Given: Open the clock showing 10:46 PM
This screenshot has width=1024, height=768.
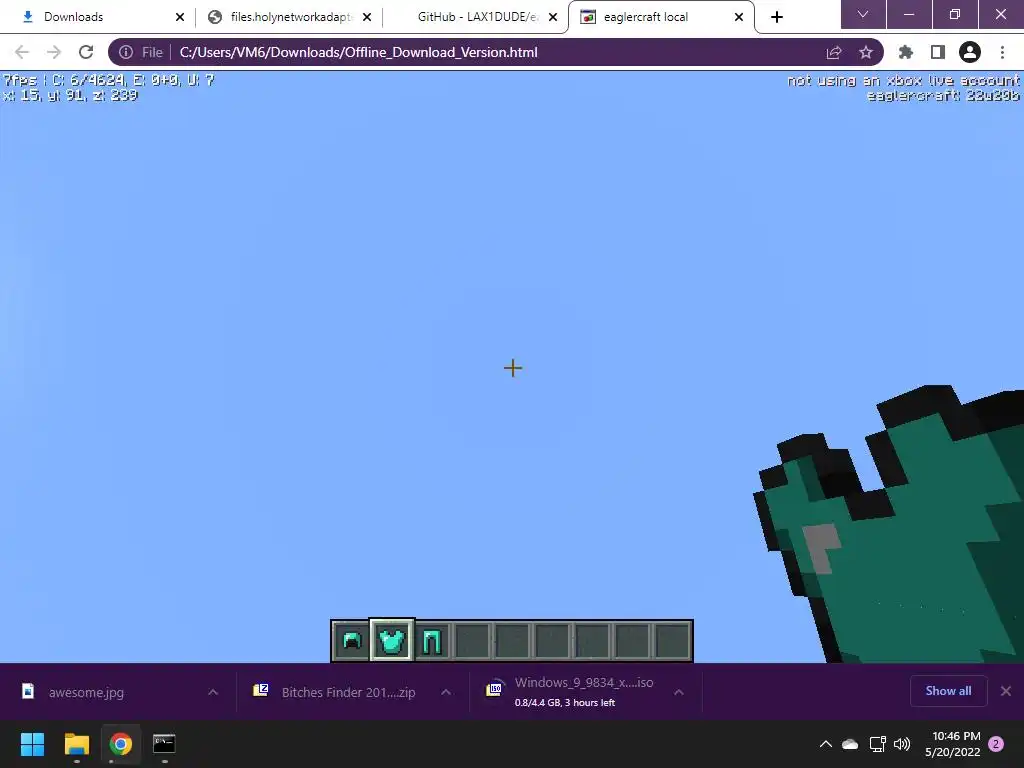Looking at the screenshot, I should point(953,744).
